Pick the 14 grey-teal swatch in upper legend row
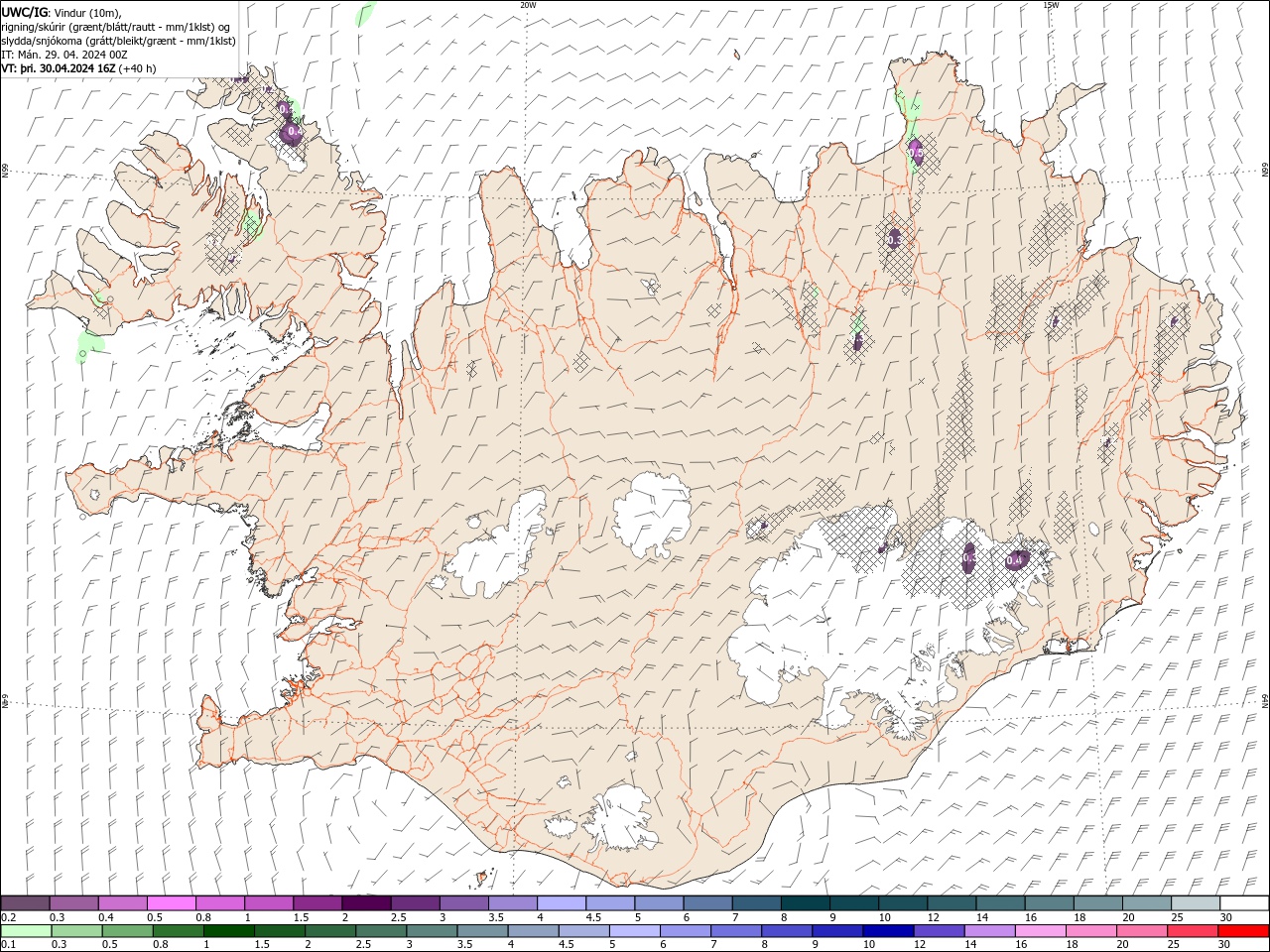1270x952 pixels. (x=999, y=903)
